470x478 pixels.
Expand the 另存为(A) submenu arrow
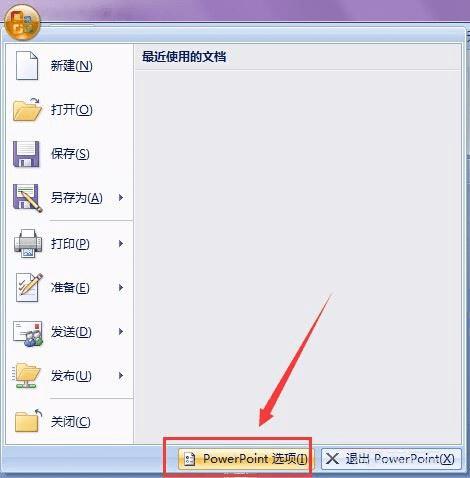(121, 198)
